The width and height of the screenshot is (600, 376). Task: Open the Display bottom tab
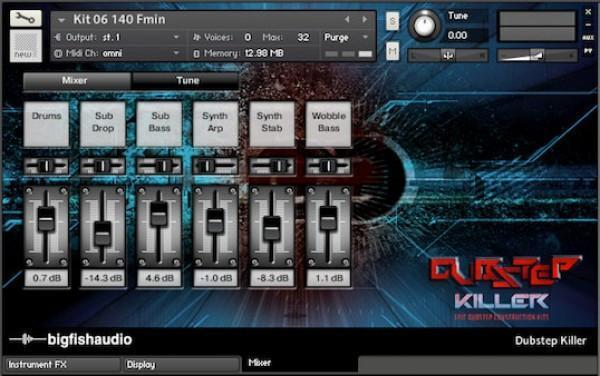(181, 365)
